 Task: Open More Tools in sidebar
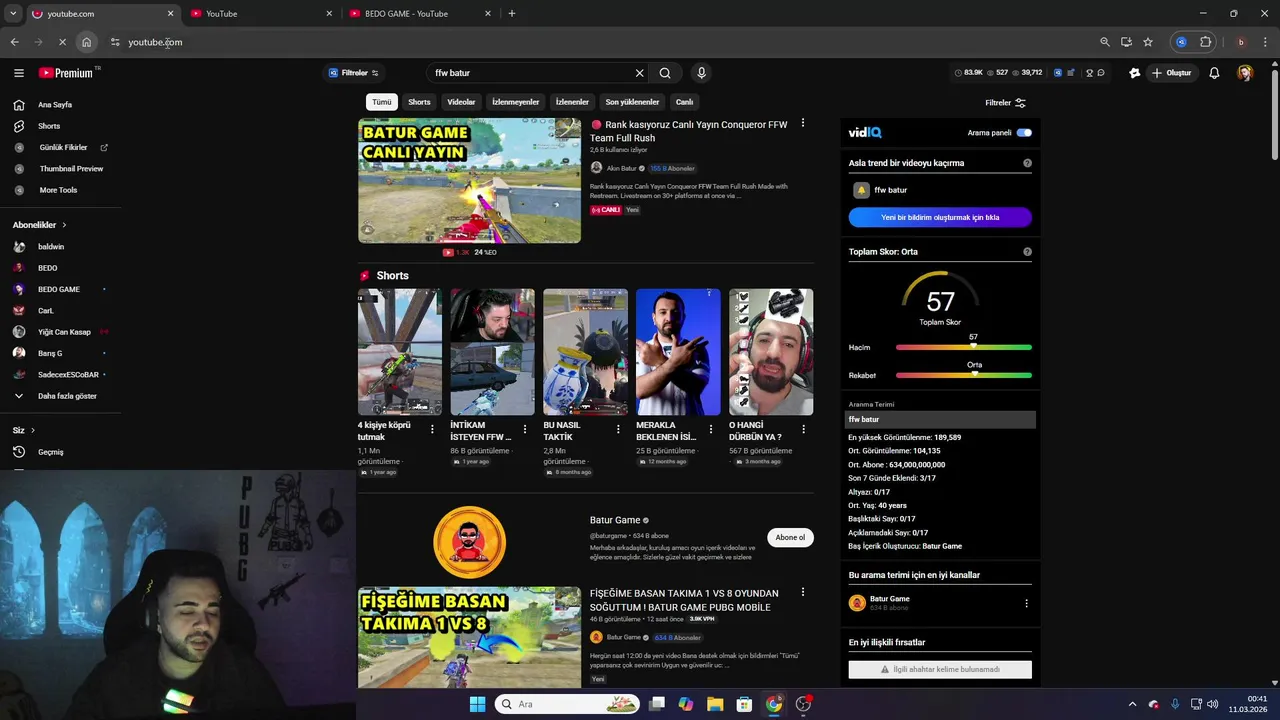(x=58, y=190)
